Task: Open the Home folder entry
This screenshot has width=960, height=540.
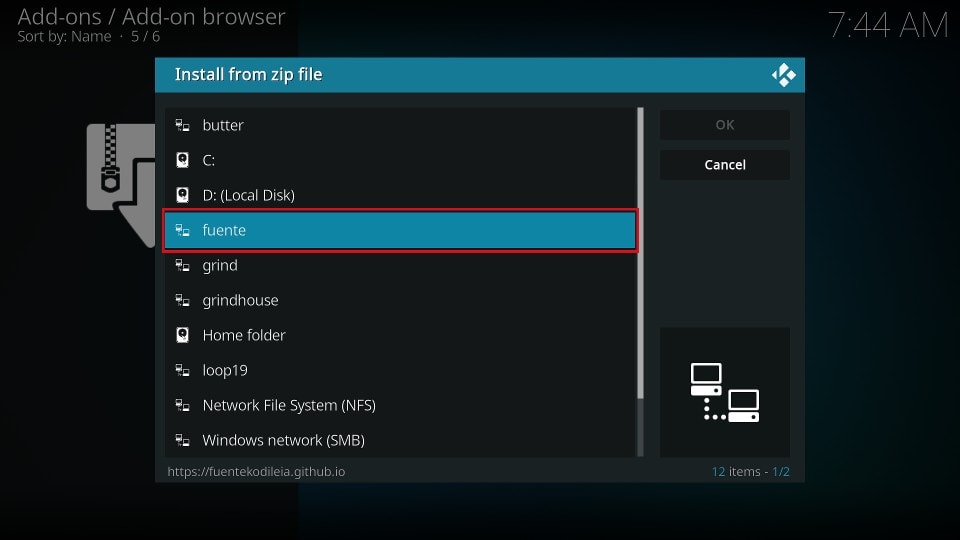Action: pyautogui.click(x=400, y=335)
